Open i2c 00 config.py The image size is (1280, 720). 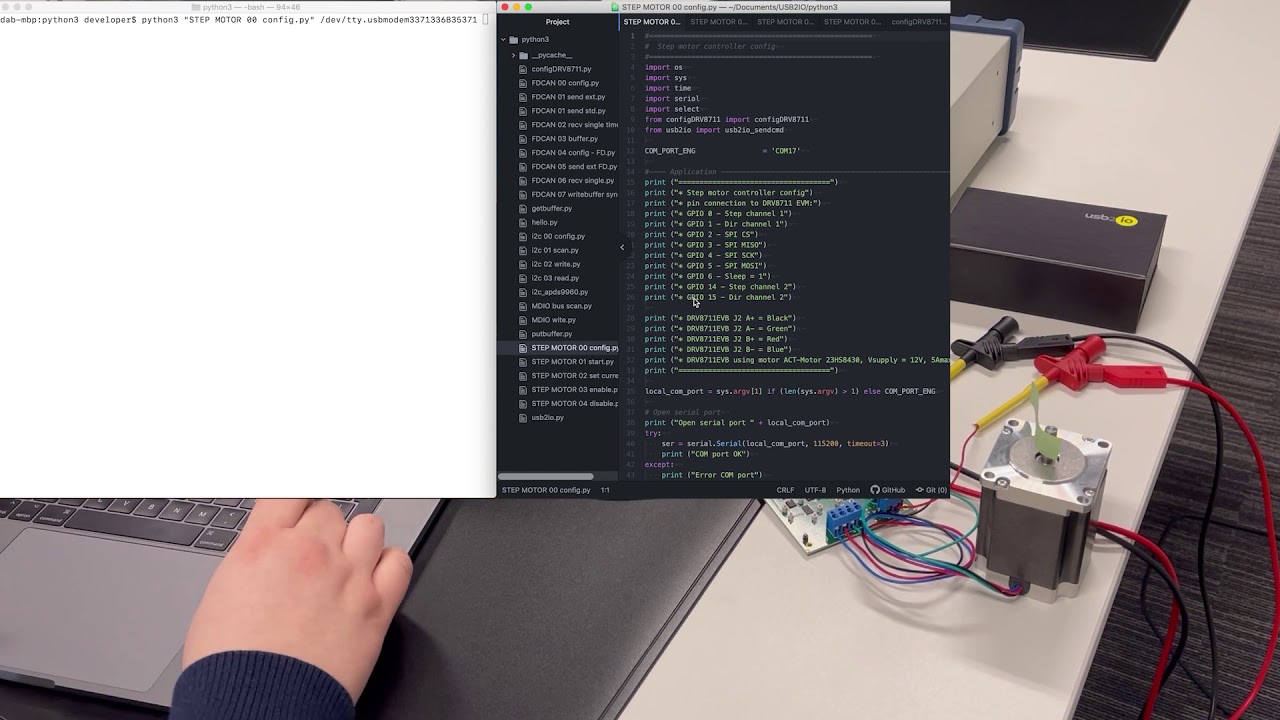(558, 236)
